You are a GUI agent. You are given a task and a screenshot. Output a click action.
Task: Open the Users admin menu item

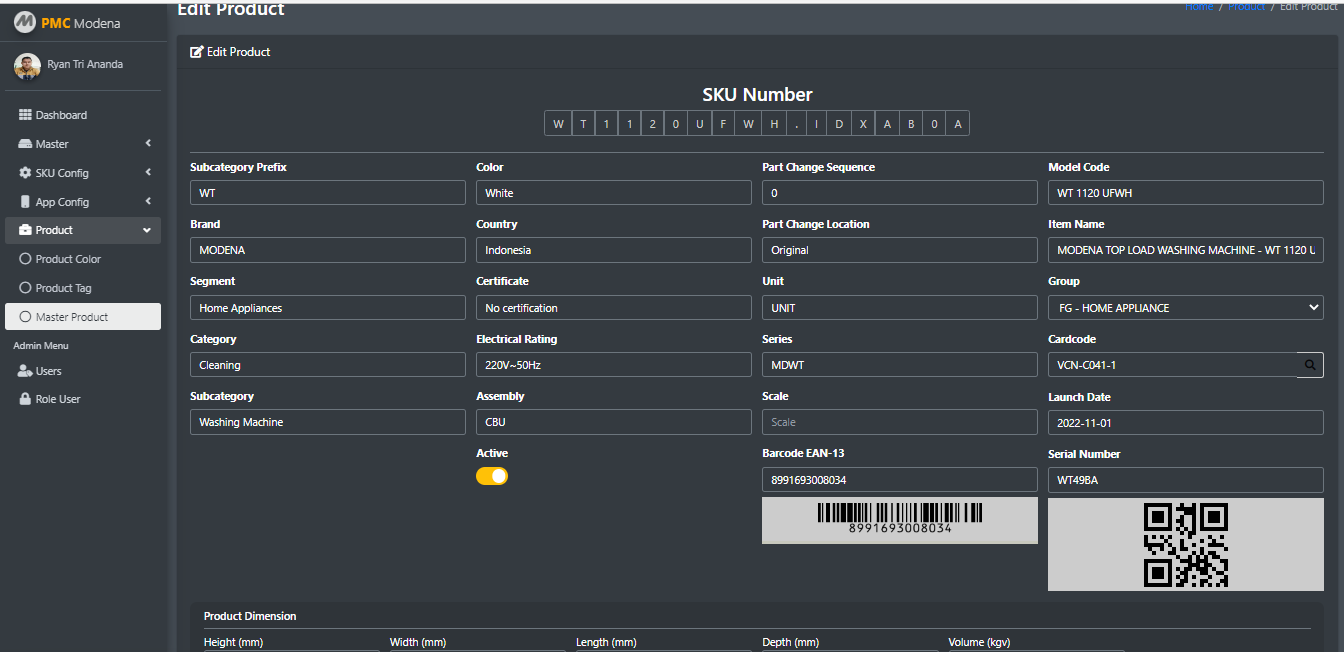(83, 371)
